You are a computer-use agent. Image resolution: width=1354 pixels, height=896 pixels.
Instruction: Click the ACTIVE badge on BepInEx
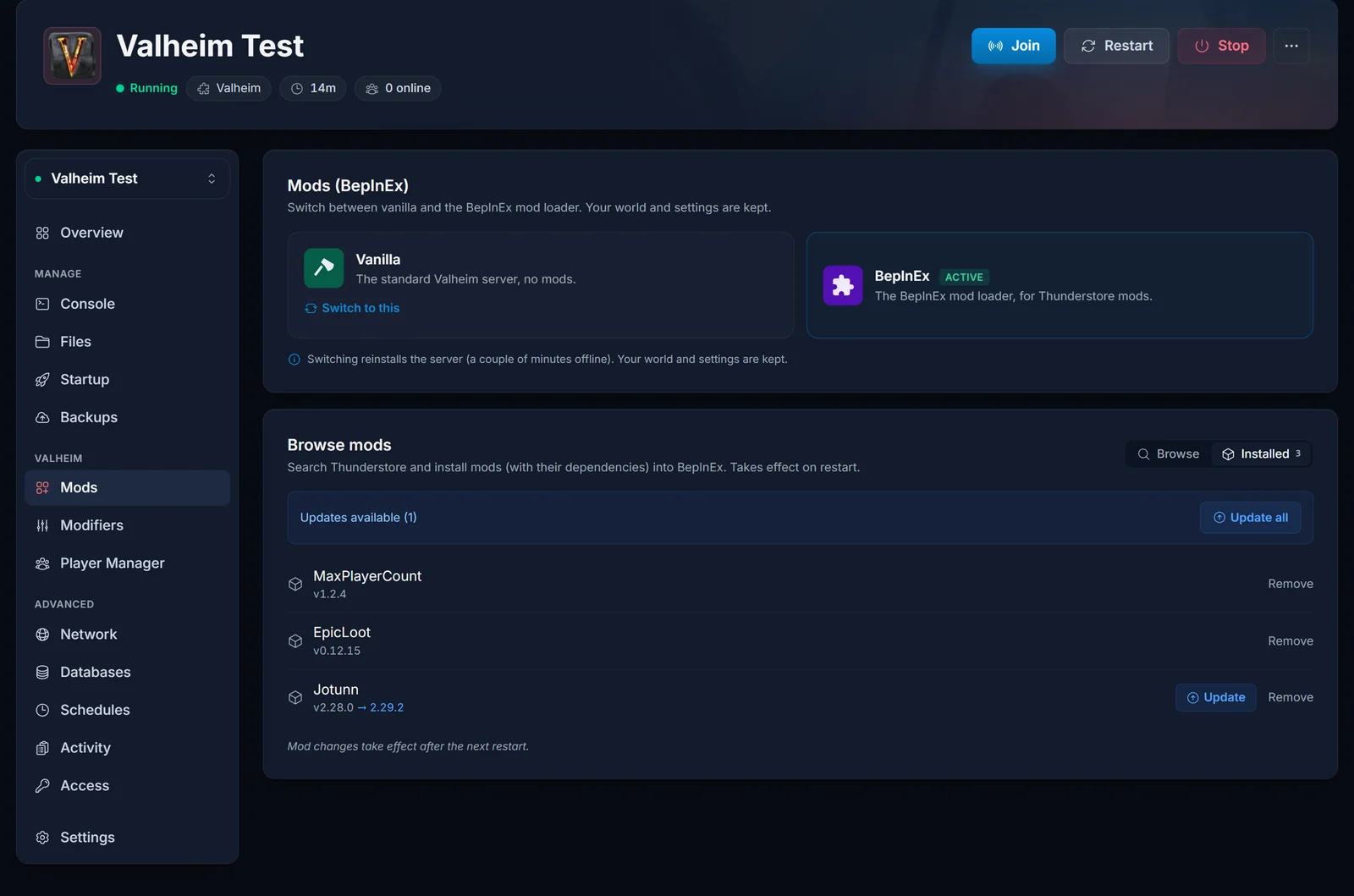pos(964,277)
